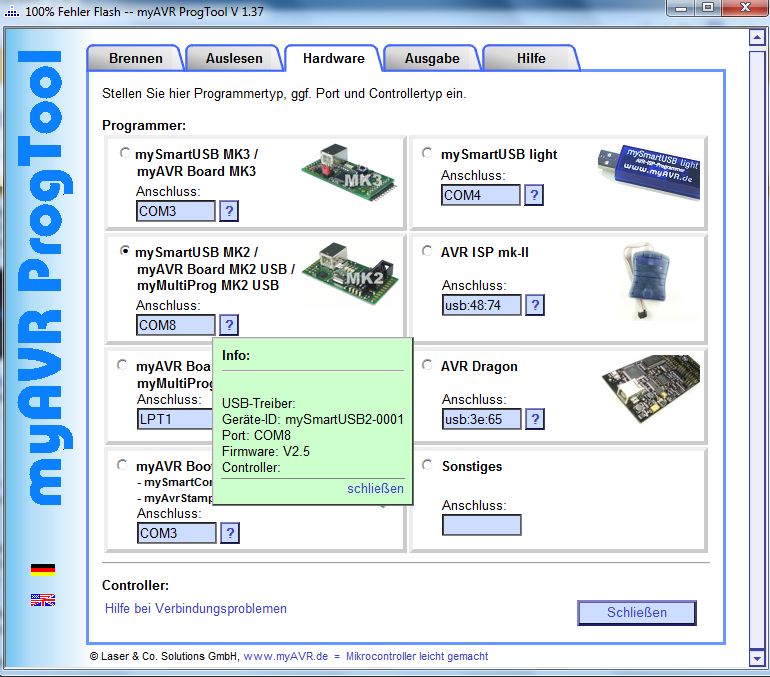Viewport: 770px width, 677px height.
Task: Open port help for COM3 MK3
Action: [229, 211]
